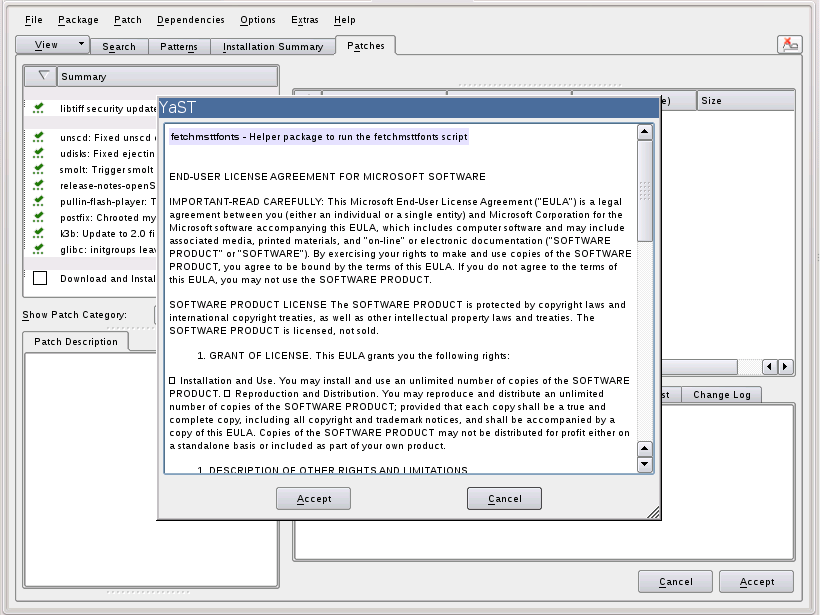
Task: Click Accept in the main package manager window
Action: (757, 582)
